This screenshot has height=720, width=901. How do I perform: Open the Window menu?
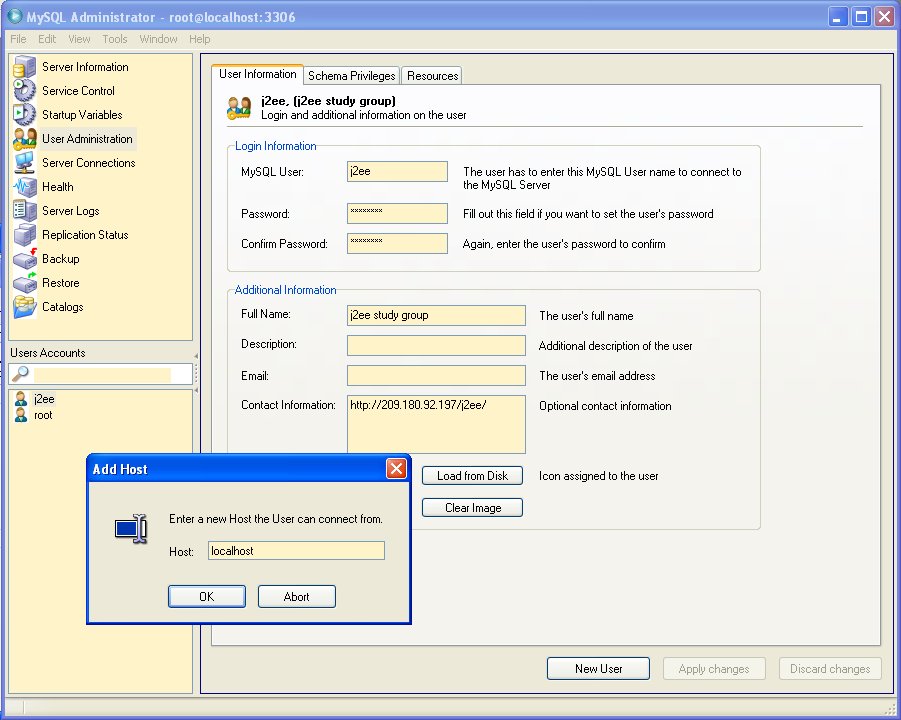158,39
